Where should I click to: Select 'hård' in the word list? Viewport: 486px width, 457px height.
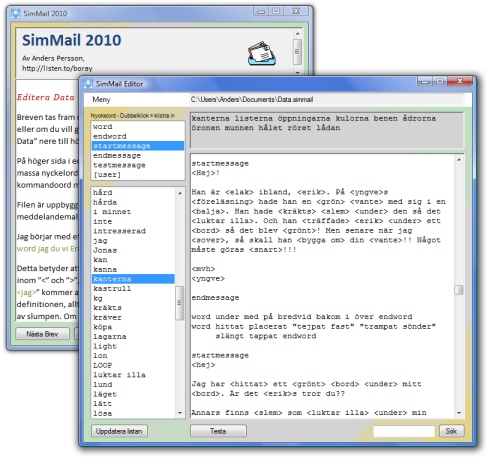[133, 192]
